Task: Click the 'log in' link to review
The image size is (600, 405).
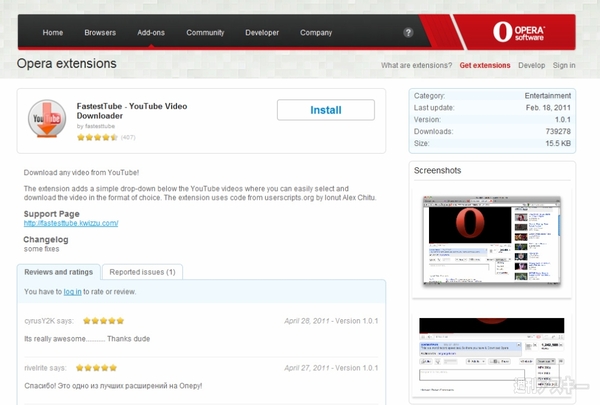Action: (72, 292)
